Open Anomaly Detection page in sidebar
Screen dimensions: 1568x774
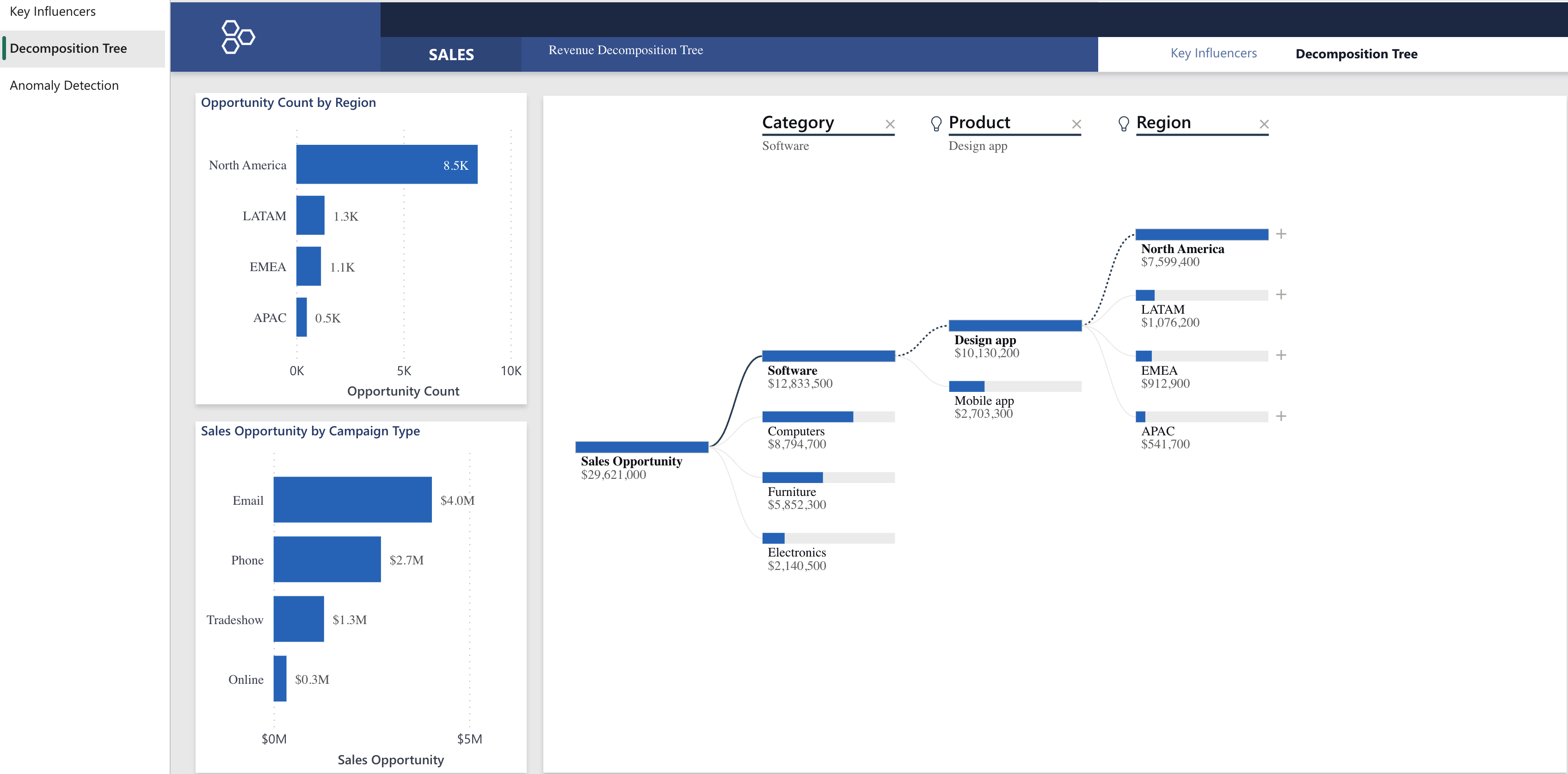[65, 85]
